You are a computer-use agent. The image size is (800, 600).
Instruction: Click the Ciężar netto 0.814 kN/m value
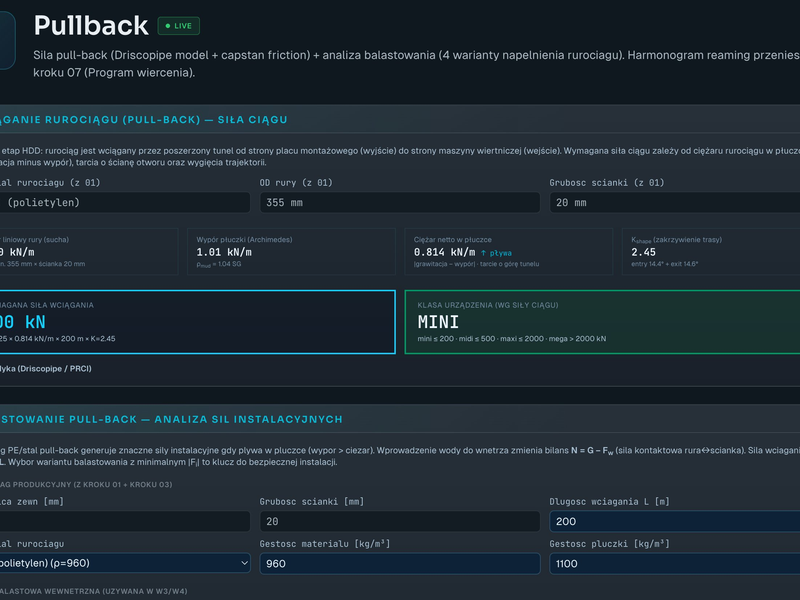[x=444, y=252]
